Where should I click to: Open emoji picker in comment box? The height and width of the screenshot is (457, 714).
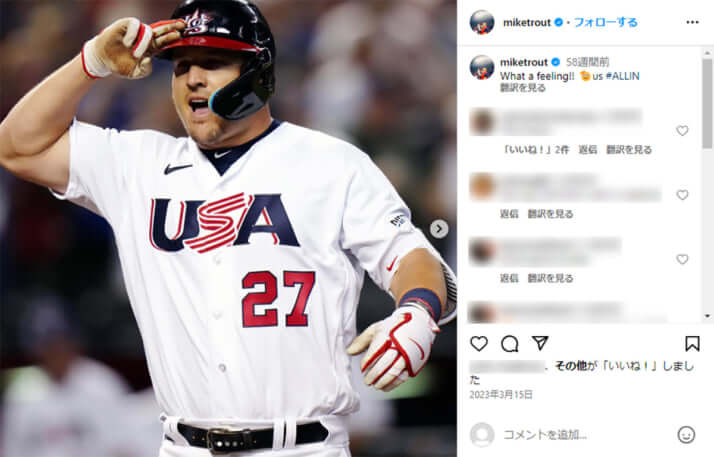tap(686, 435)
